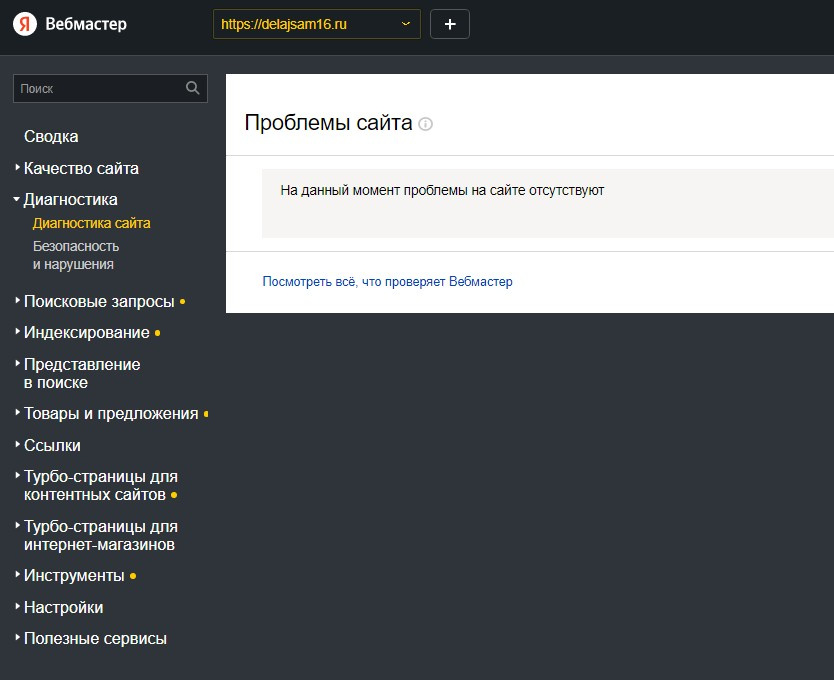Click the plus add-site button
Screen dimensions: 834x680
coord(449,24)
